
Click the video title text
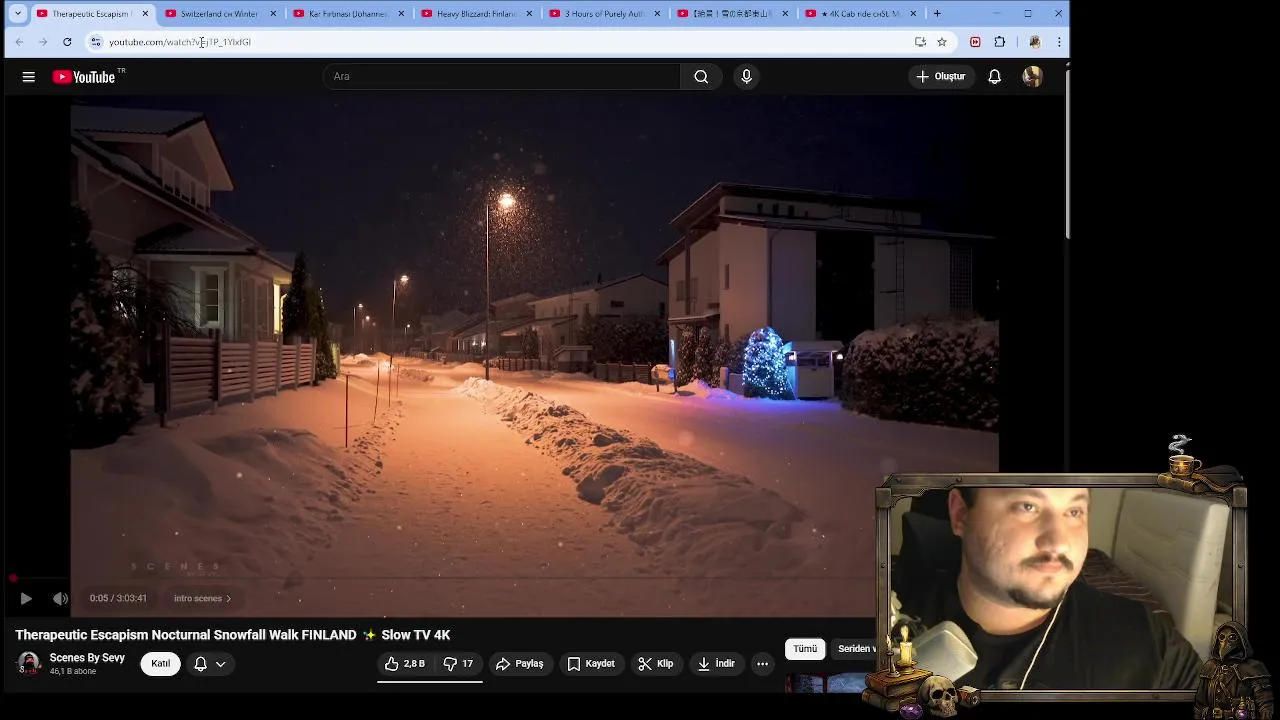(233, 635)
